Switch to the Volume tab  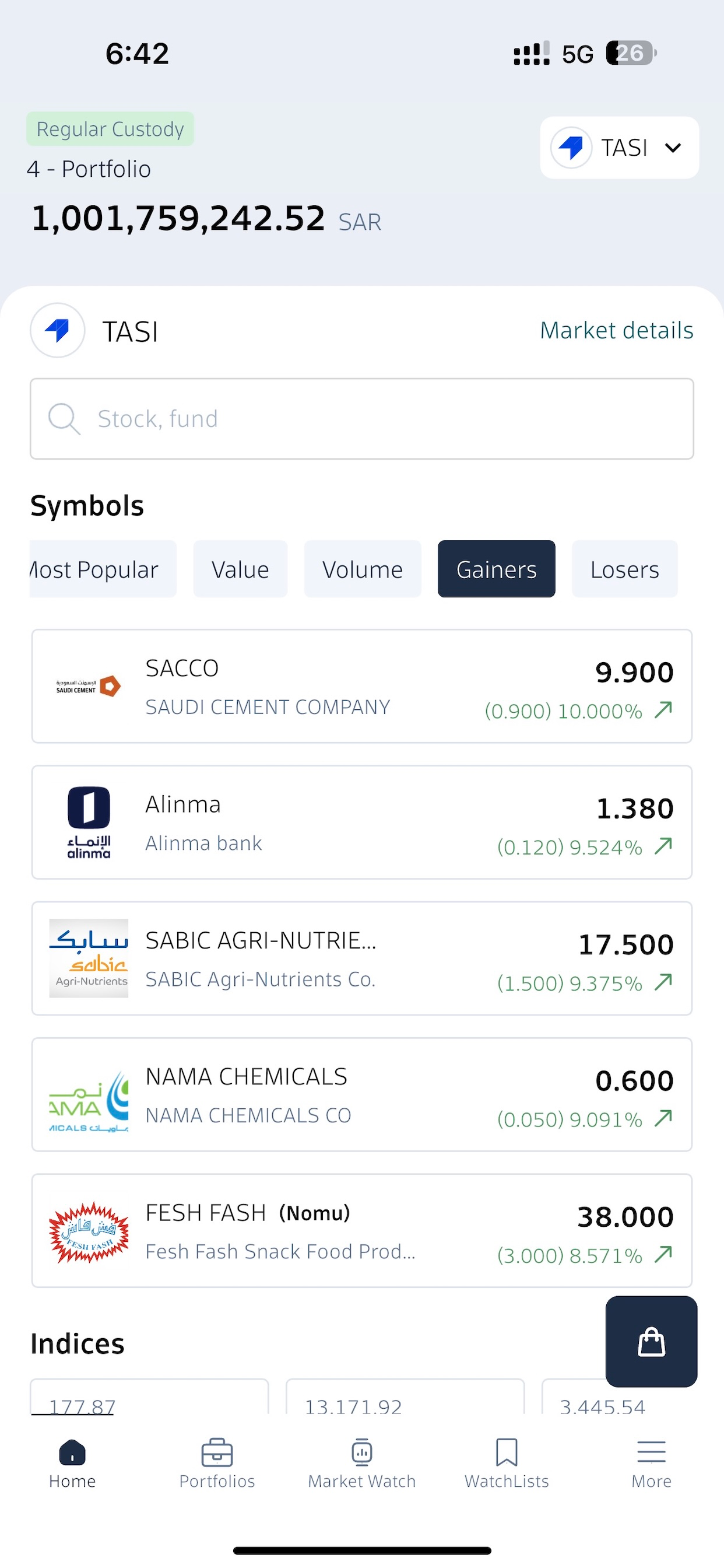(363, 569)
